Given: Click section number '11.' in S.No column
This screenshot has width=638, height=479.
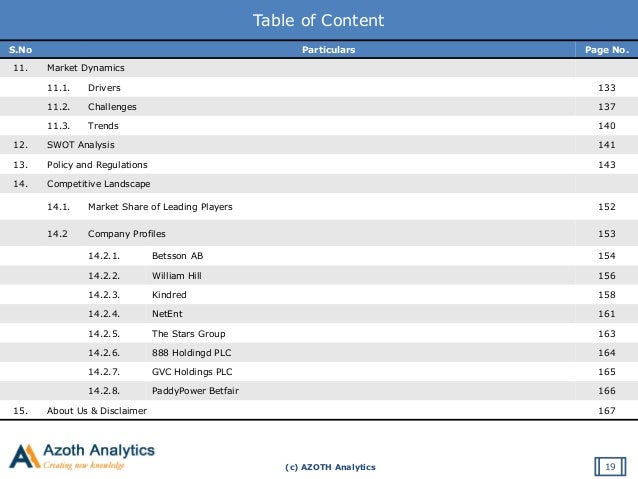Looking at the screenshot, I should click(20, 68).
